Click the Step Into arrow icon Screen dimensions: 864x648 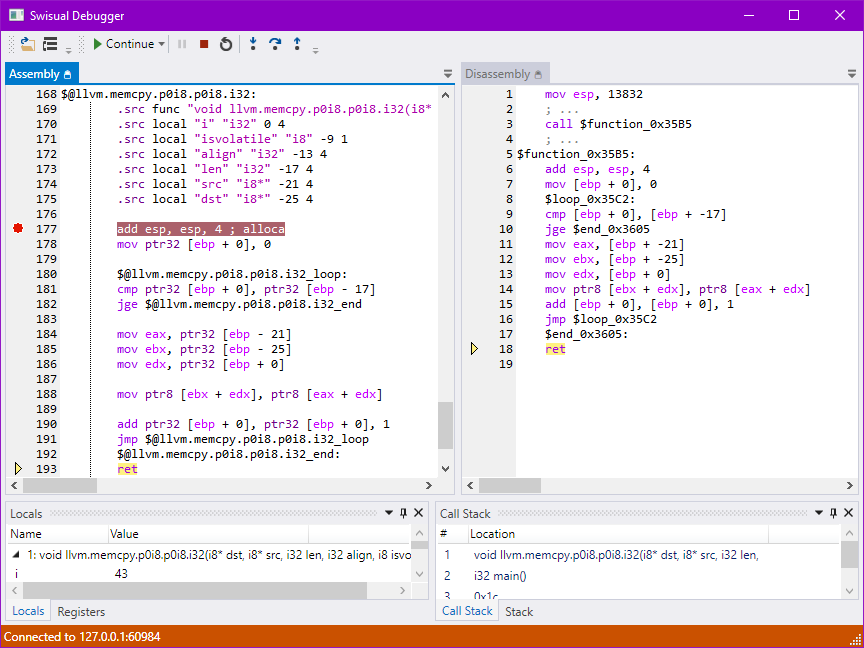tap(253, 44)
